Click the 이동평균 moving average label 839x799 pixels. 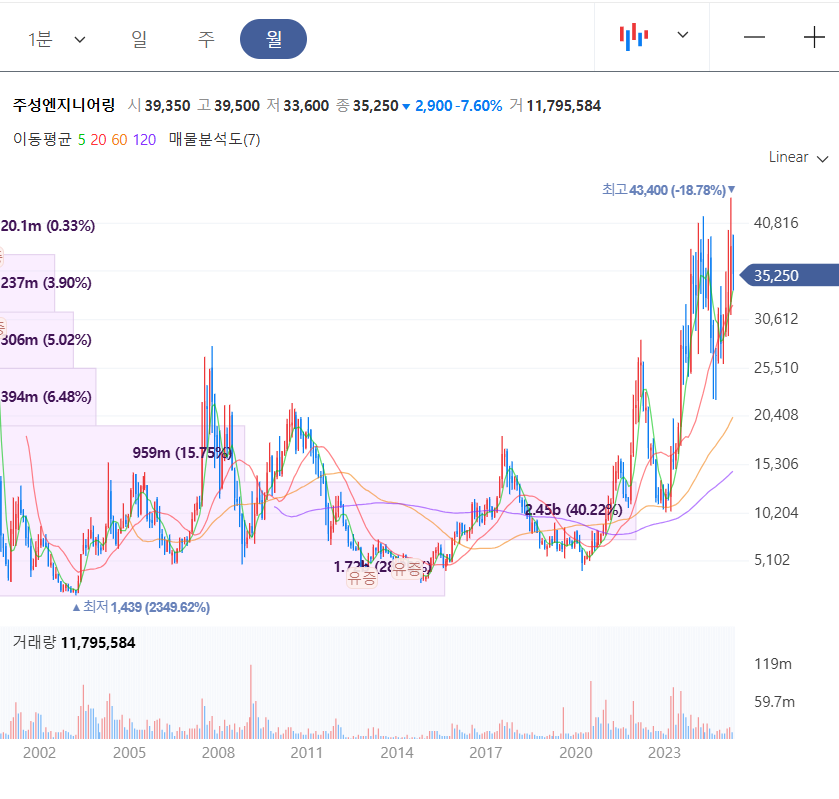(42, 140)
